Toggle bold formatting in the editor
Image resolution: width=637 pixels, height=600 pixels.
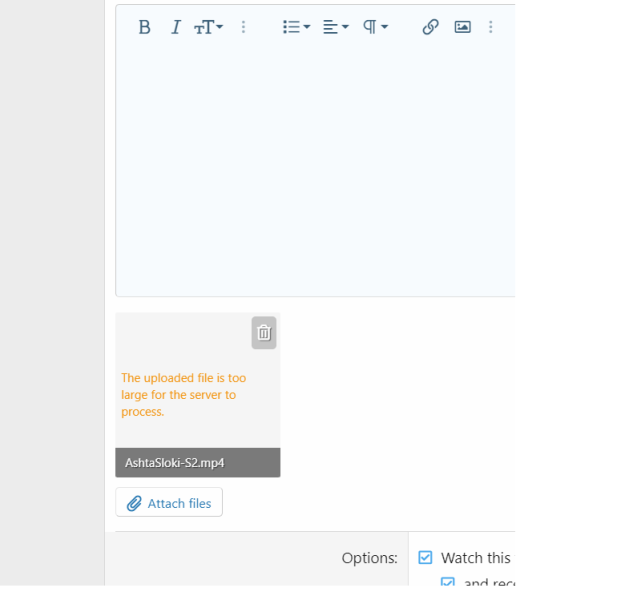144,27
